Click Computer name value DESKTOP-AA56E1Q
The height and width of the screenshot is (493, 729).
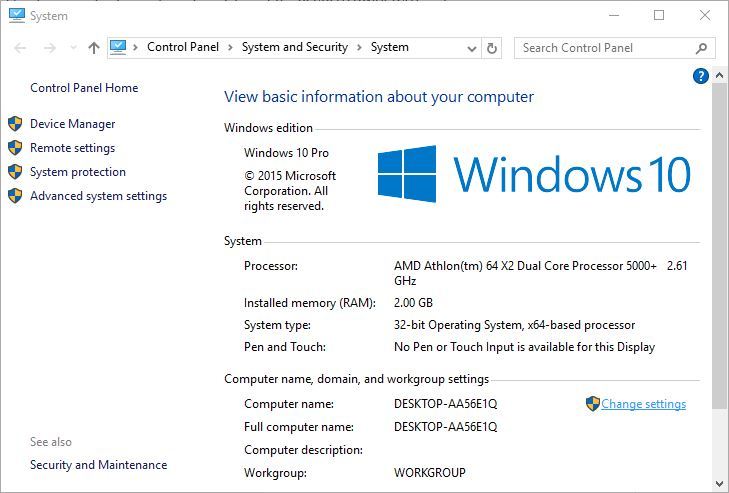[x=445, y=404]
